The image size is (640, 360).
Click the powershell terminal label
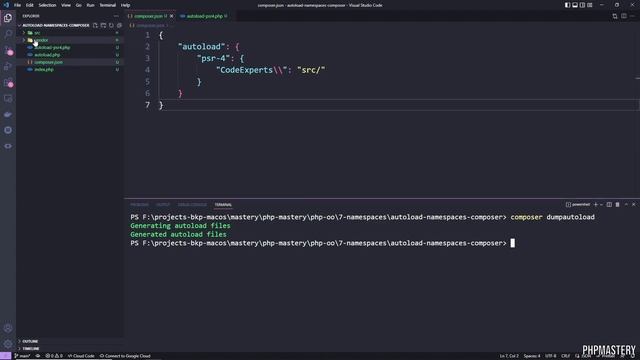(x=578, y=204)
